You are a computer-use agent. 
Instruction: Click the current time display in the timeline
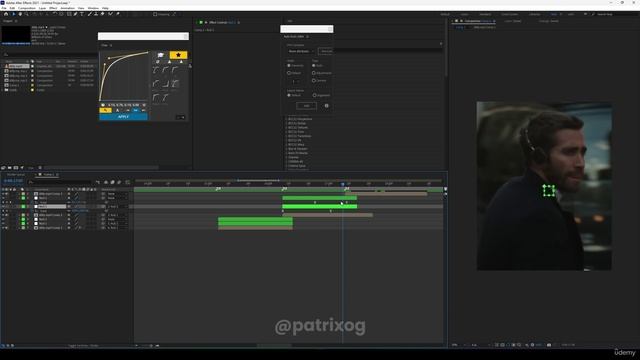[13, 181]
